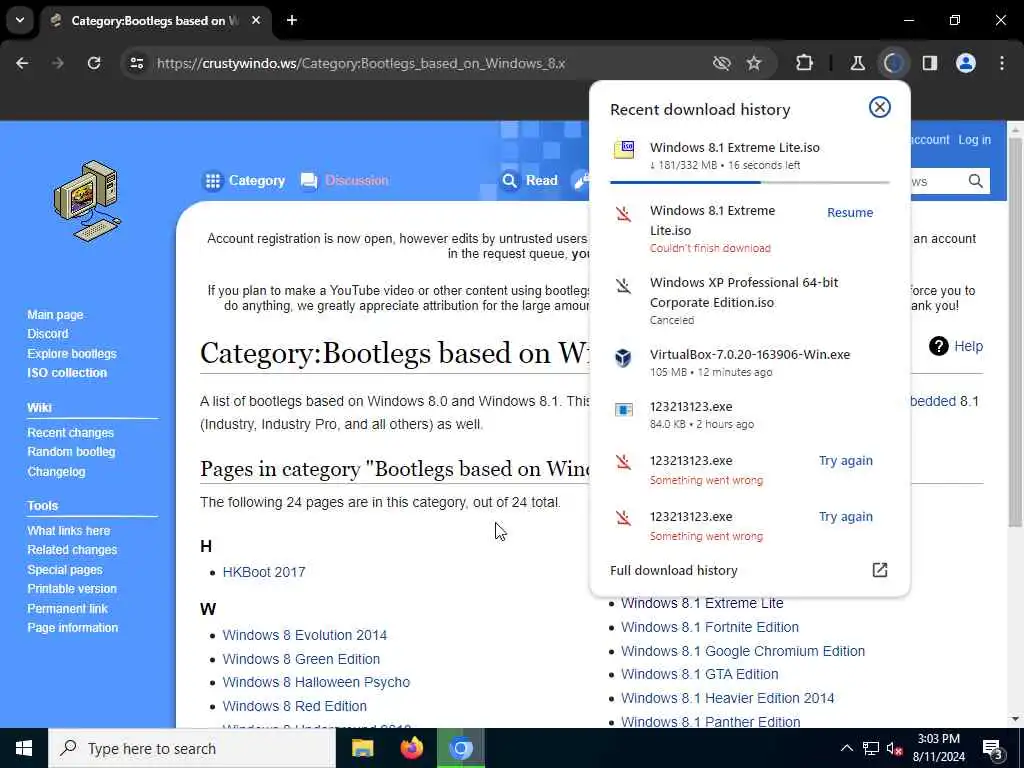Open Random bootleg sidebar link

(x=71, y=452)
